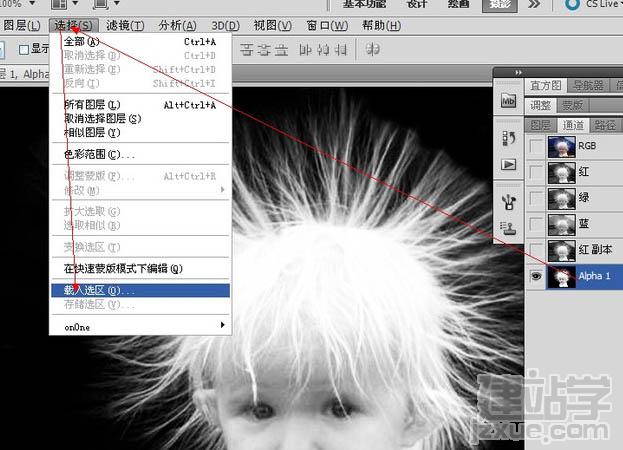Switch to the 调整 tab
The image size is (623, 450).
541,105
